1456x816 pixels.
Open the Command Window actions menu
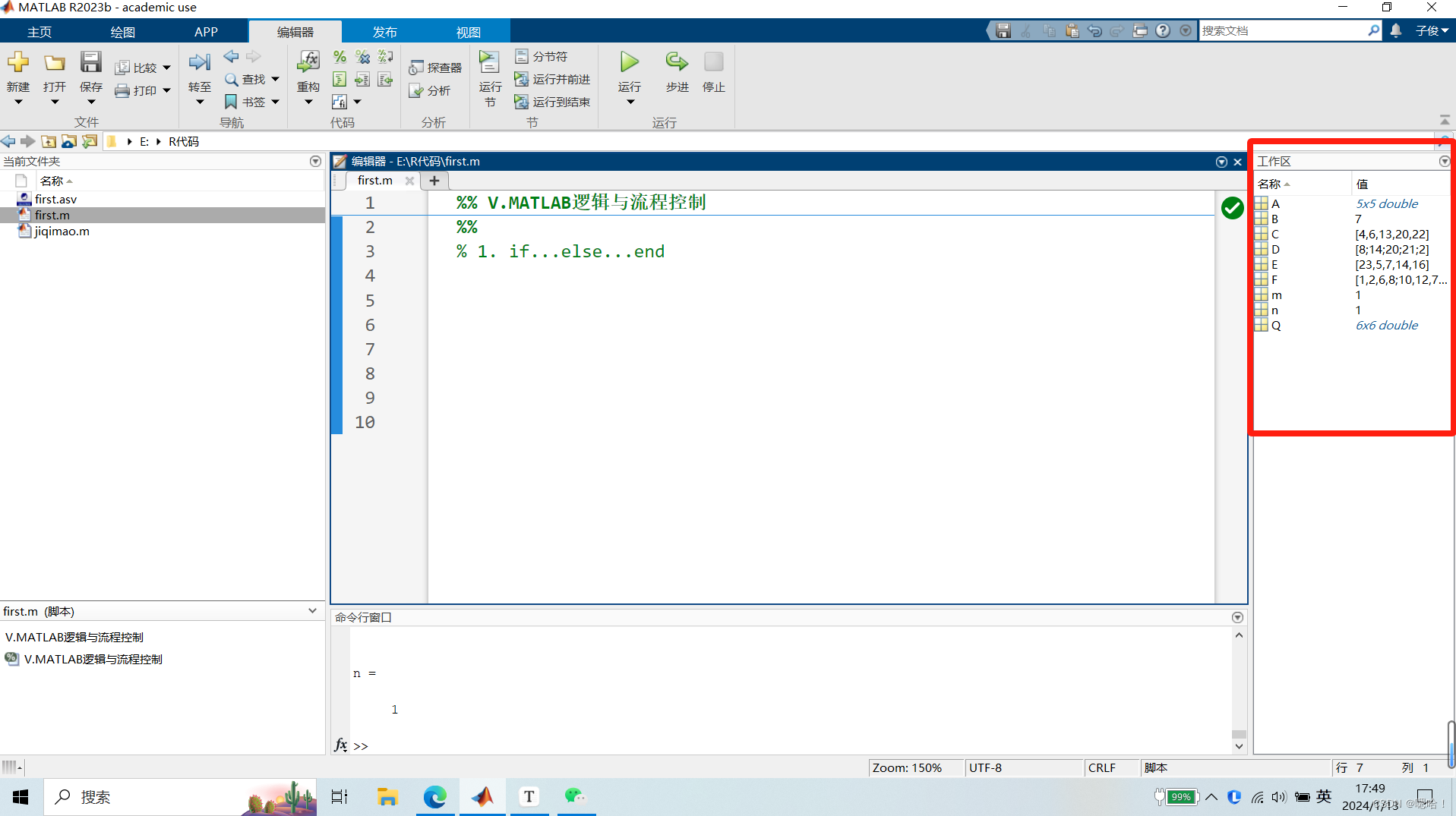(x=1237, y=617)
